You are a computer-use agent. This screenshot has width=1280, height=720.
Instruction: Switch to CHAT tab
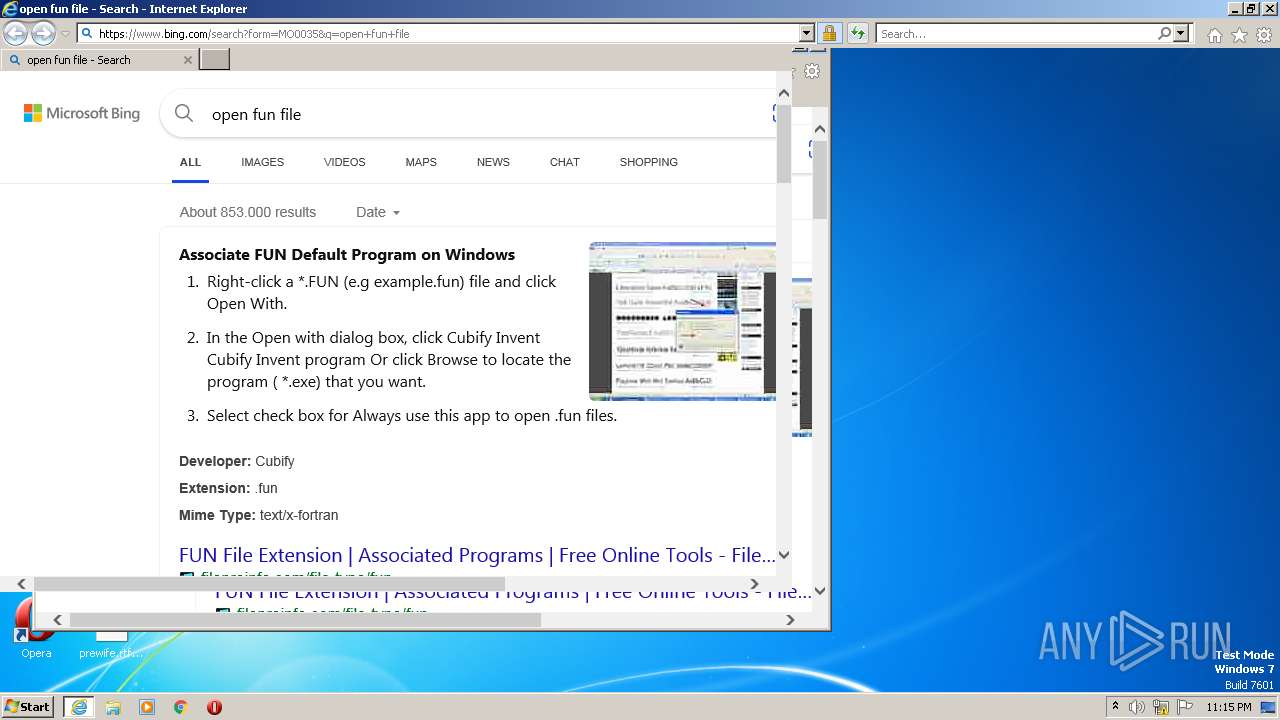pyautogui.click(x=564, y=162)
